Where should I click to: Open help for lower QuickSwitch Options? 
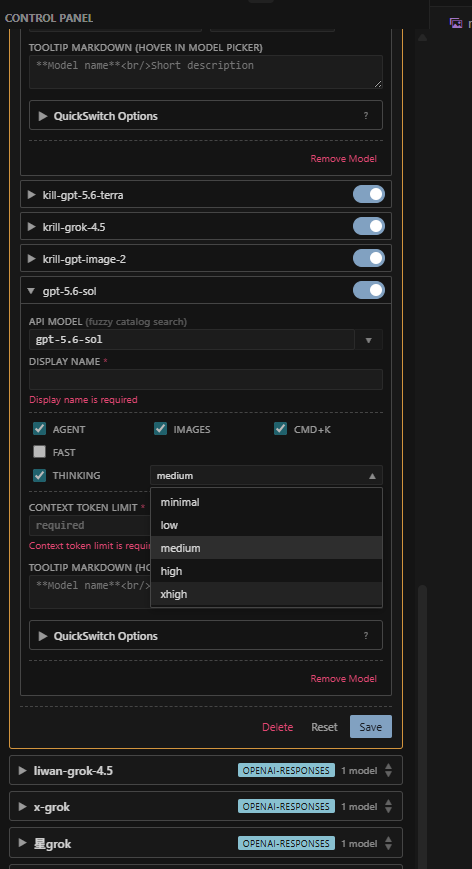366,636
